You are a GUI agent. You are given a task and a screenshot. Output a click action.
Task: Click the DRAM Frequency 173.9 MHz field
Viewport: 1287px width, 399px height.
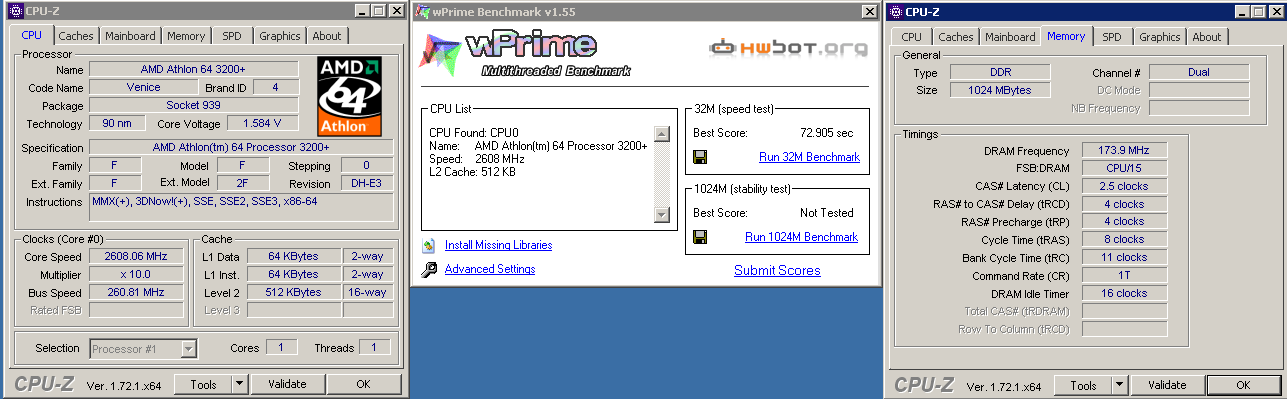[1124, 150]
